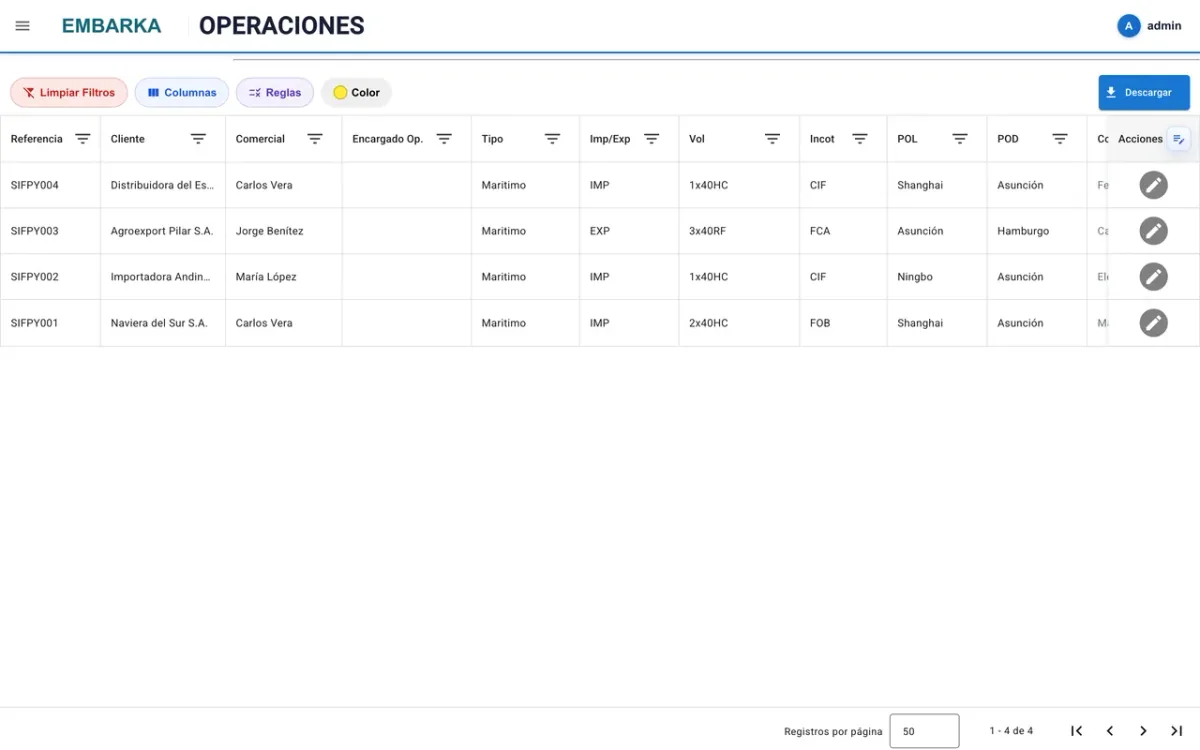This screenshot has height=750, width=1200.
Task: Open filter for POL column
Action: pos(960,139)
